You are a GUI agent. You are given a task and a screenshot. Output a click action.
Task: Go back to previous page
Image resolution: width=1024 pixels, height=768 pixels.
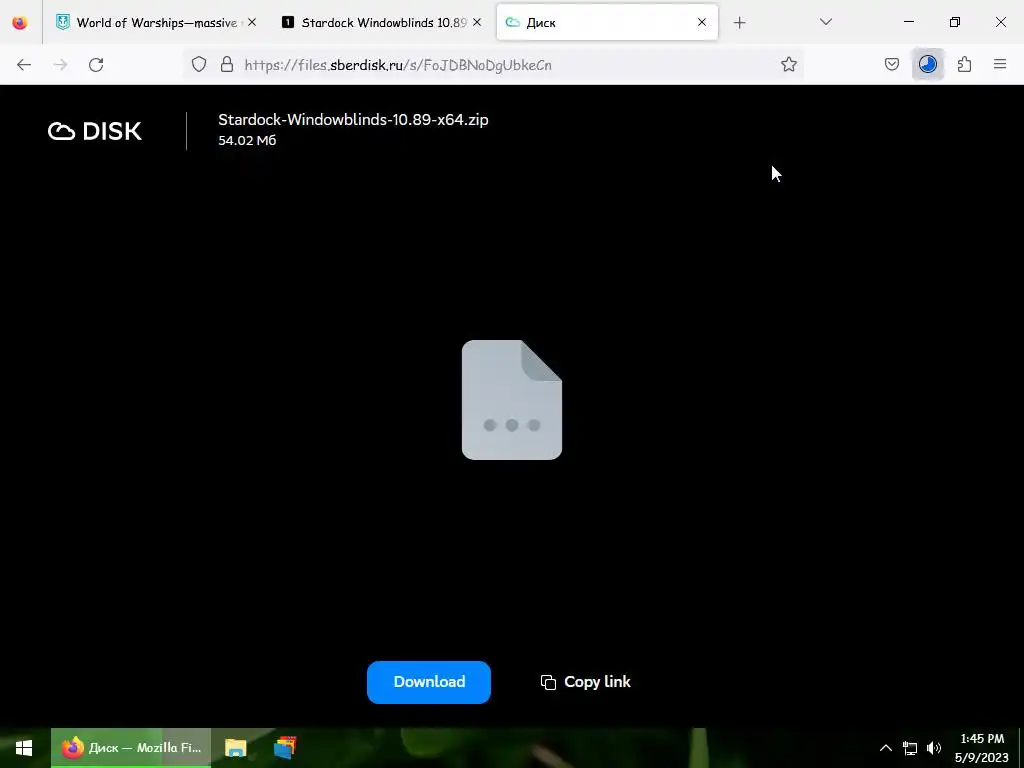pyautogui.click(x=24, y=65)
